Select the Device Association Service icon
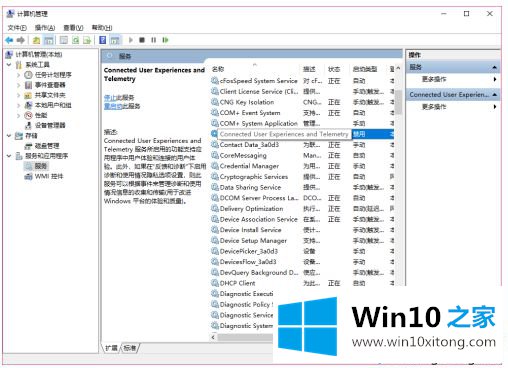Screen dimensions: 508x368 pos(215,219)
